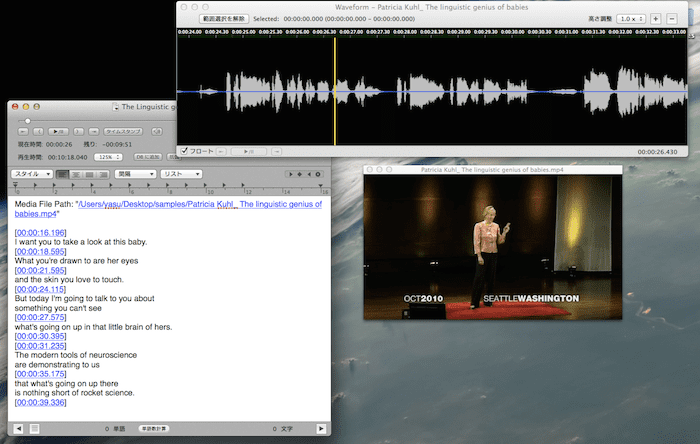Open the 1.0x height adjustment selector
Viewport: 700px width, 444px height.
coord(631,19)
